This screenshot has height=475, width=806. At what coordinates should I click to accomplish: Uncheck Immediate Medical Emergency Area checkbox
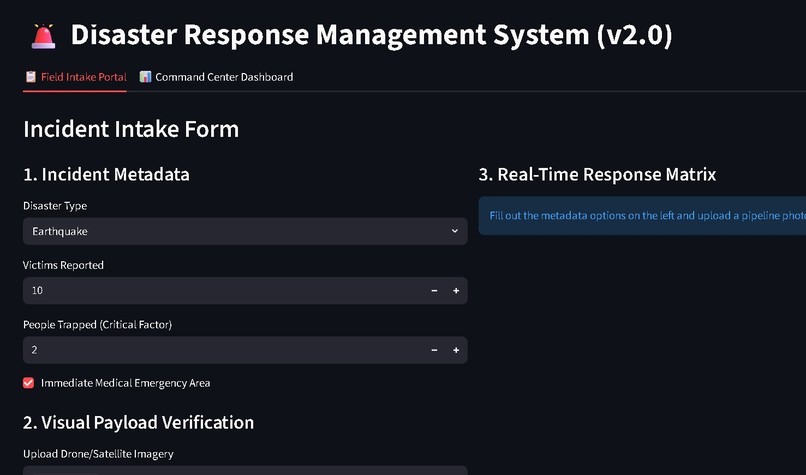pyautogui.click(x=29, y=383)
